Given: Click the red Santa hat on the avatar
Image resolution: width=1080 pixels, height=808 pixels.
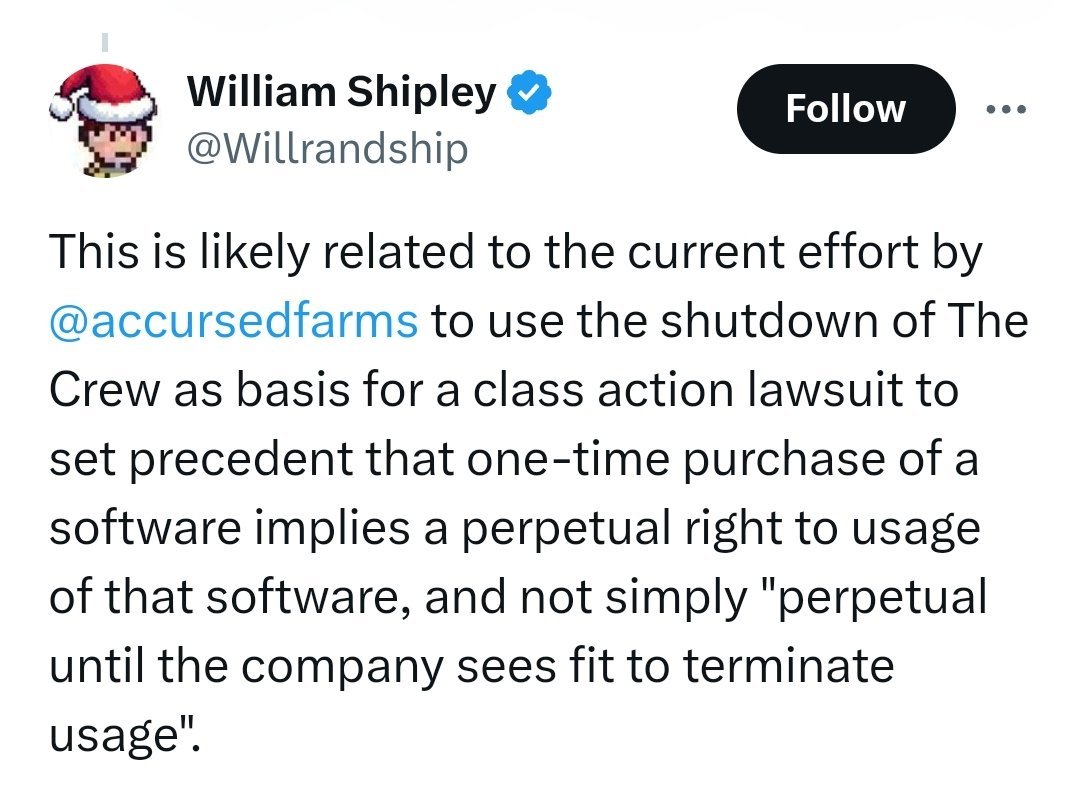Looking at the screenshot, I should coord(103,92).
